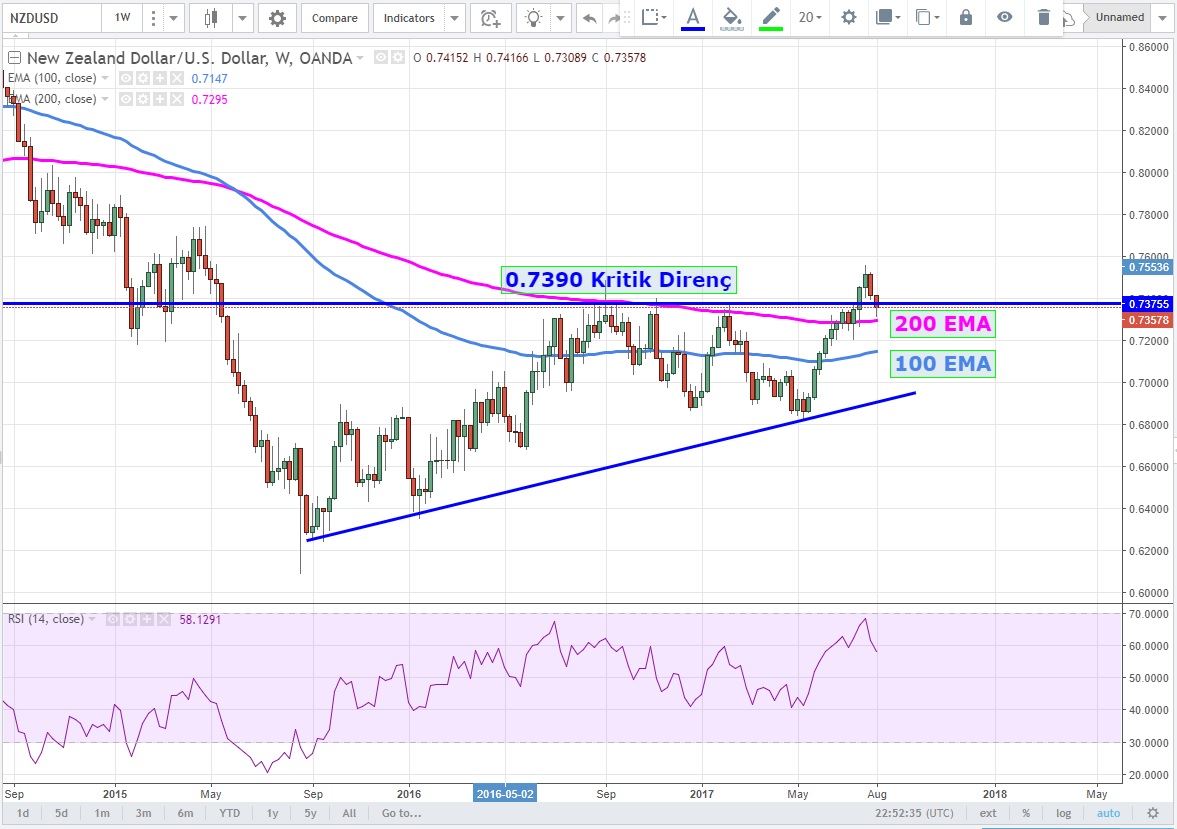Expand the font size 20 dropdown

[x=810, y=17]
